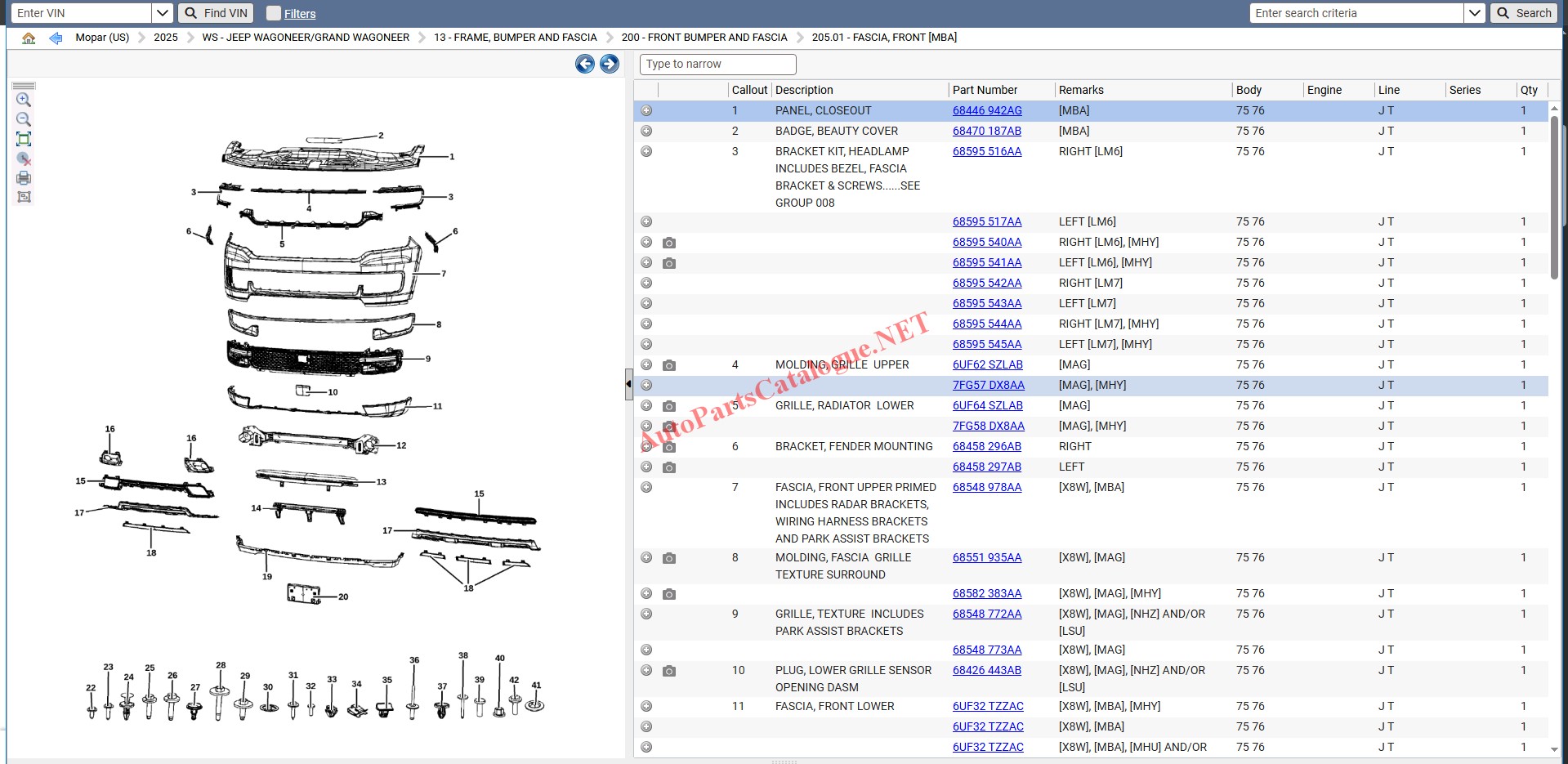Select the 205.01 - FASCIA, FRONT [MBA] breadcrumb
The image size is (1568, 764).
[x=884, y=38]
